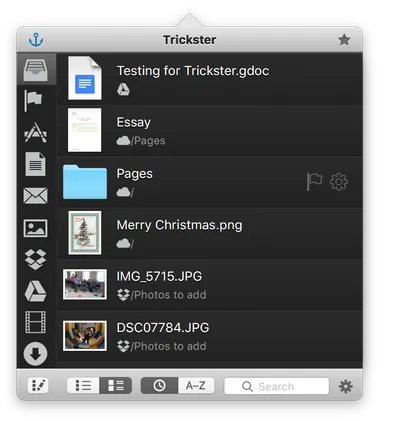Viewport: 404px width, 421px height.
Task: Open gear options for Pages folder
Action: point(339,182)
